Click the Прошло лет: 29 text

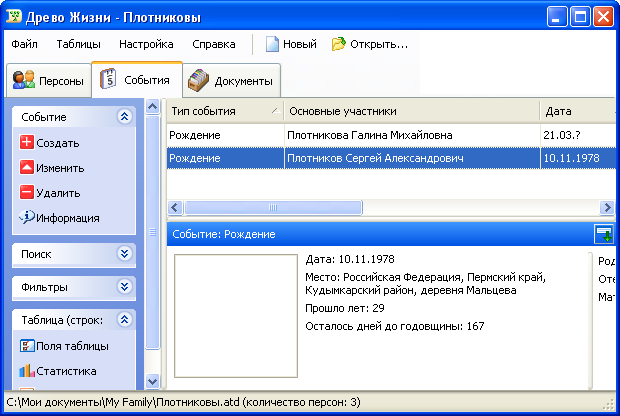coord(345,308)
